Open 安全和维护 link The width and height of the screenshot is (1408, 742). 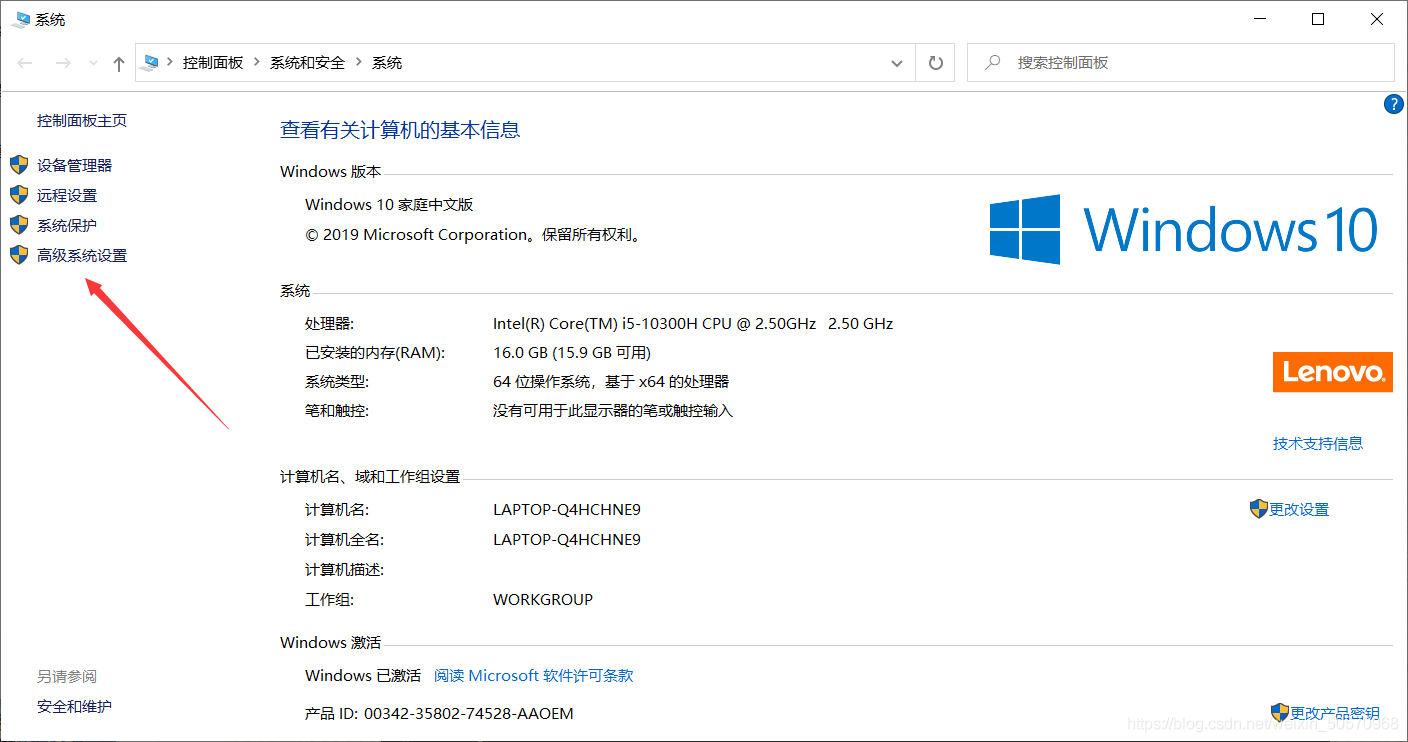pyautogui.click(x=75, y=706)
